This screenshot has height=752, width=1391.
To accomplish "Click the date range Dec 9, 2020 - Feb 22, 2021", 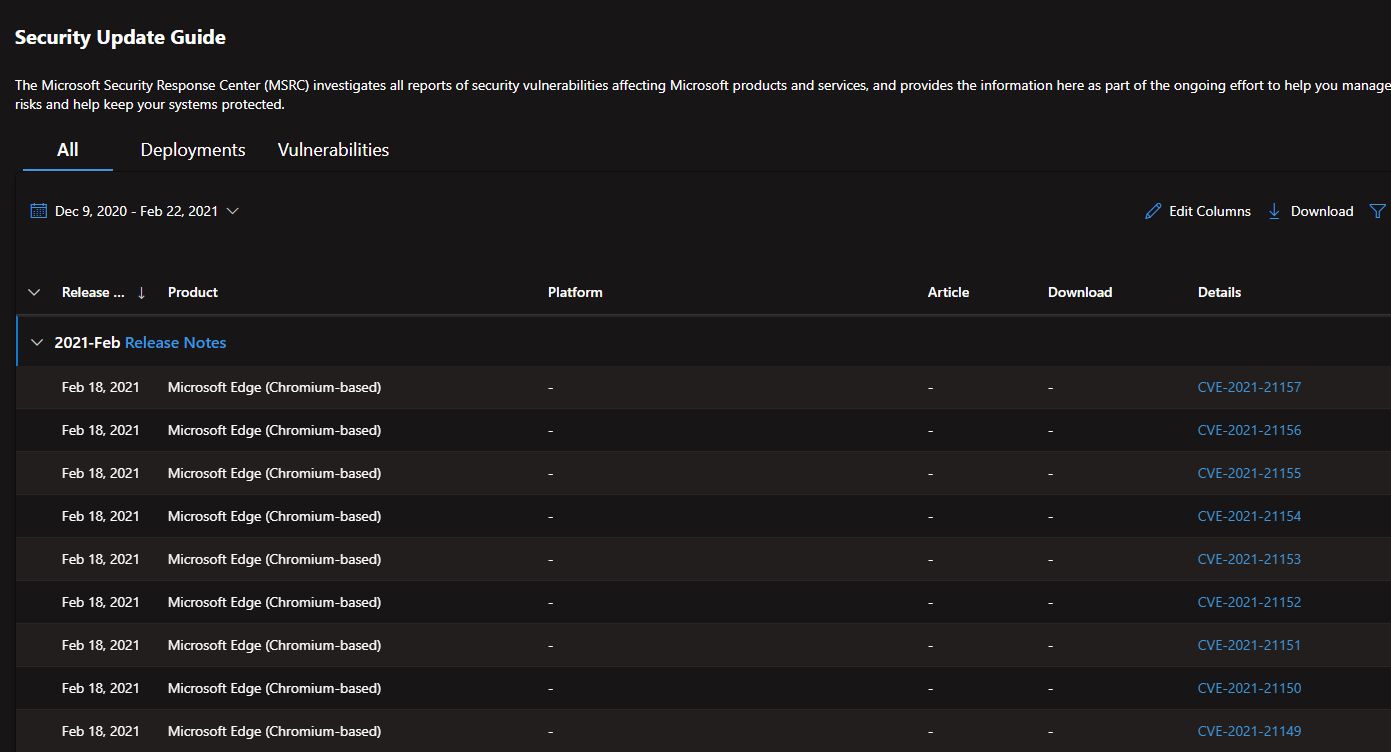I will 136,211.
